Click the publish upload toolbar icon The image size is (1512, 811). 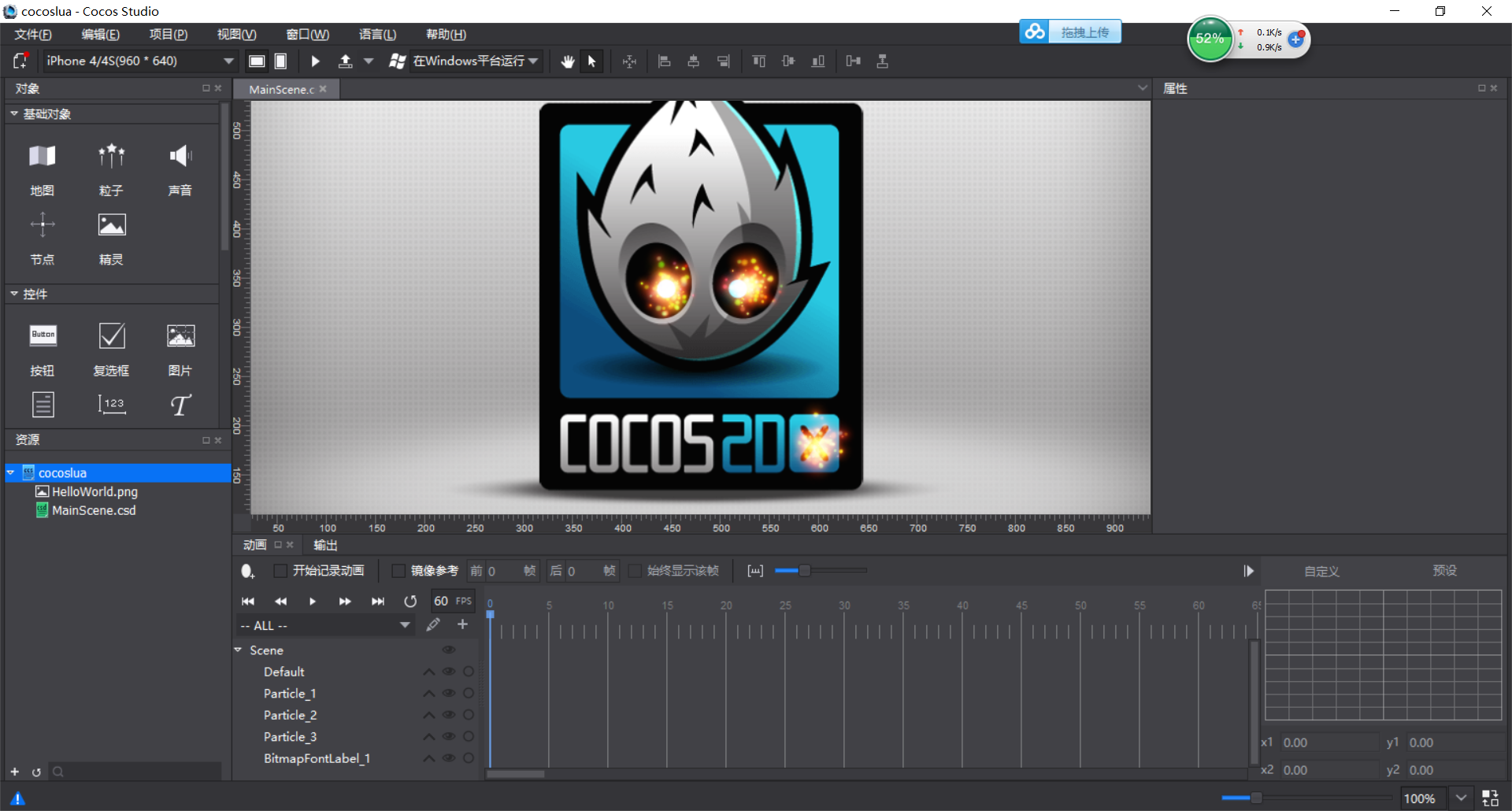(345, 61)
